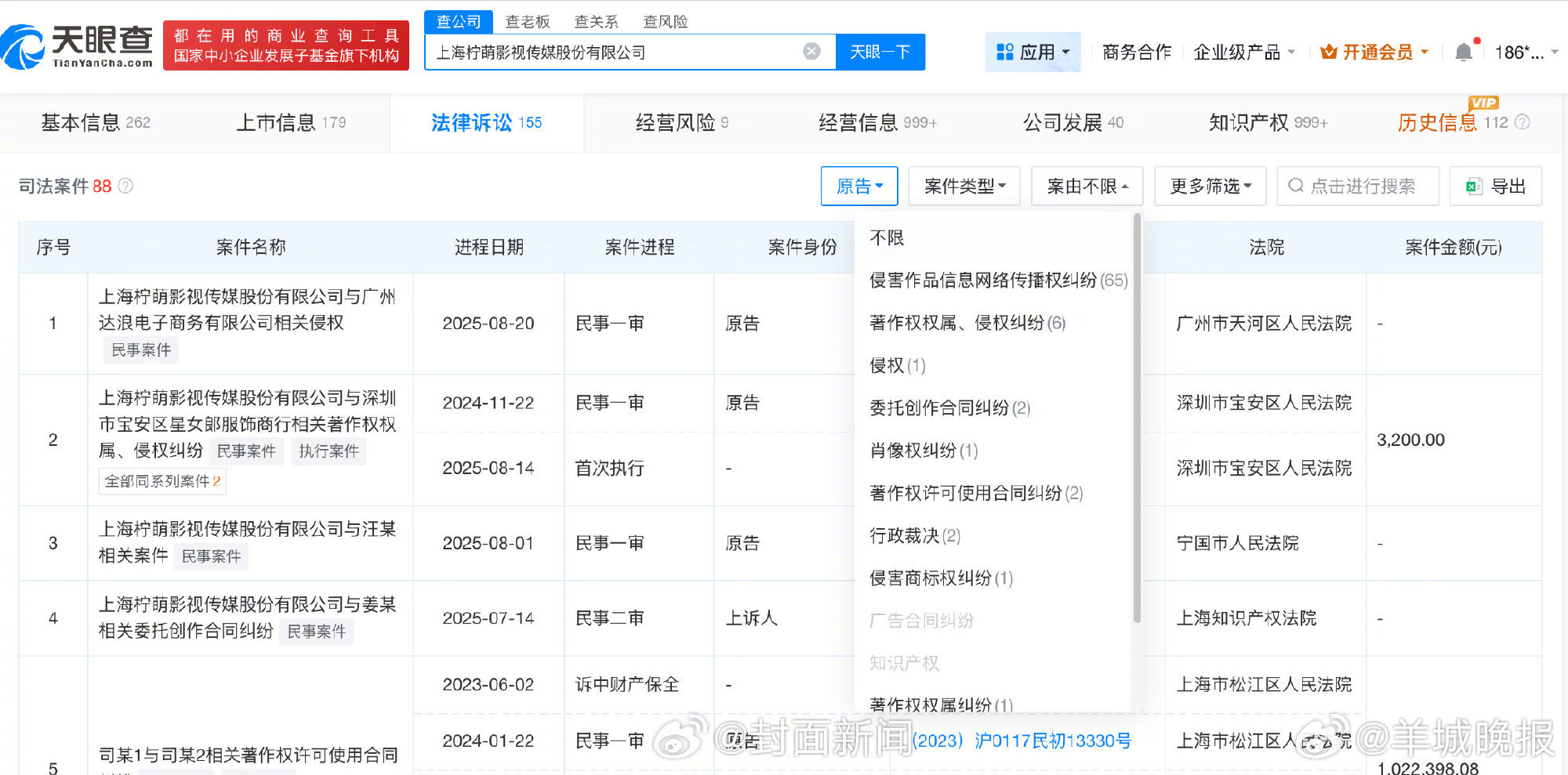Switch to the 查老板 search tab

point(528,22)
